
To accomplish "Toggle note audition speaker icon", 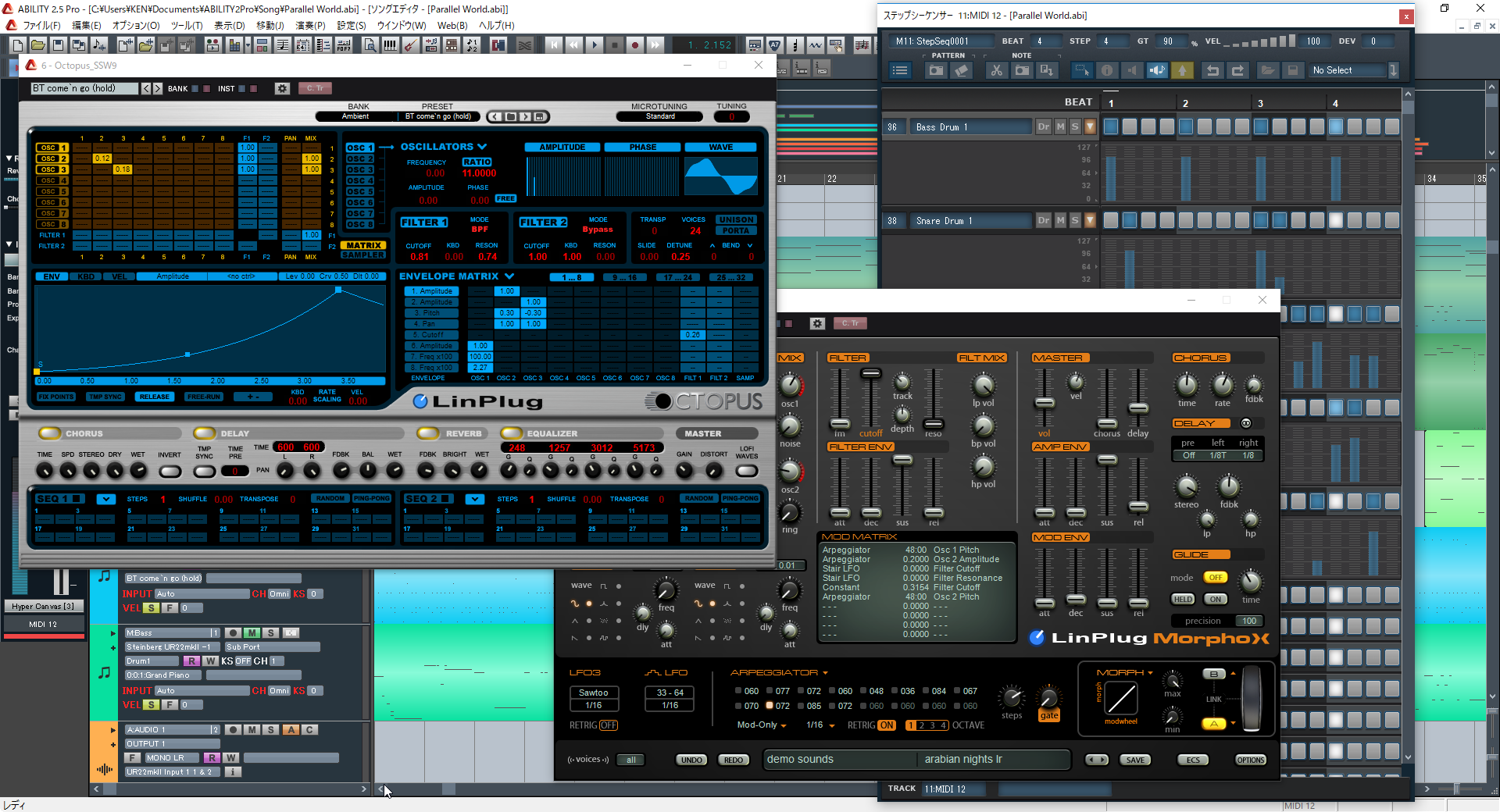I will tap(1157, 70).
